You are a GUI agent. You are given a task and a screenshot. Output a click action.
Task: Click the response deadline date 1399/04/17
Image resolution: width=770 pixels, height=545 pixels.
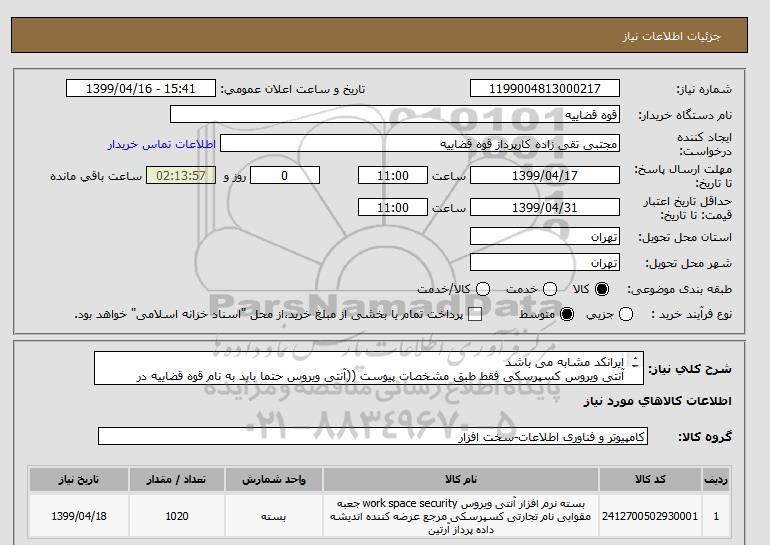pyautogui.click(x=545, y=175)
